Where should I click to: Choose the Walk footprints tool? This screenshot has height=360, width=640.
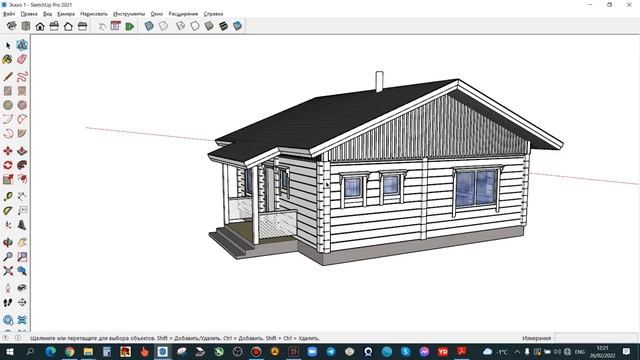pyautogui.click(x=8, y=302)
